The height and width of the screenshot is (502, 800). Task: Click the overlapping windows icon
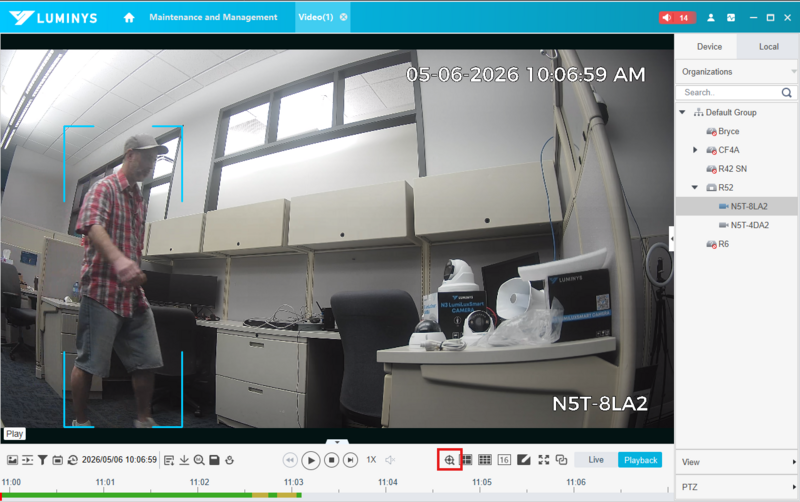[x=562, y=460]
